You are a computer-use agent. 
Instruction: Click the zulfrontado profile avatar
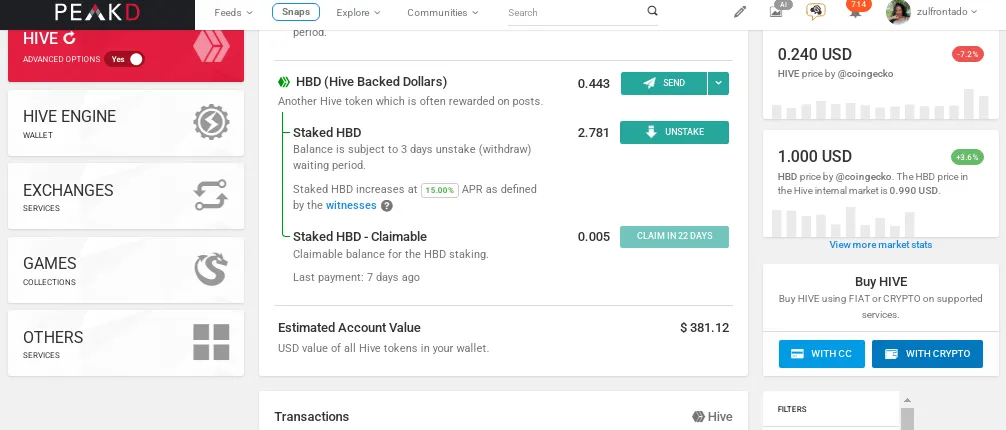tap(898, 12)
